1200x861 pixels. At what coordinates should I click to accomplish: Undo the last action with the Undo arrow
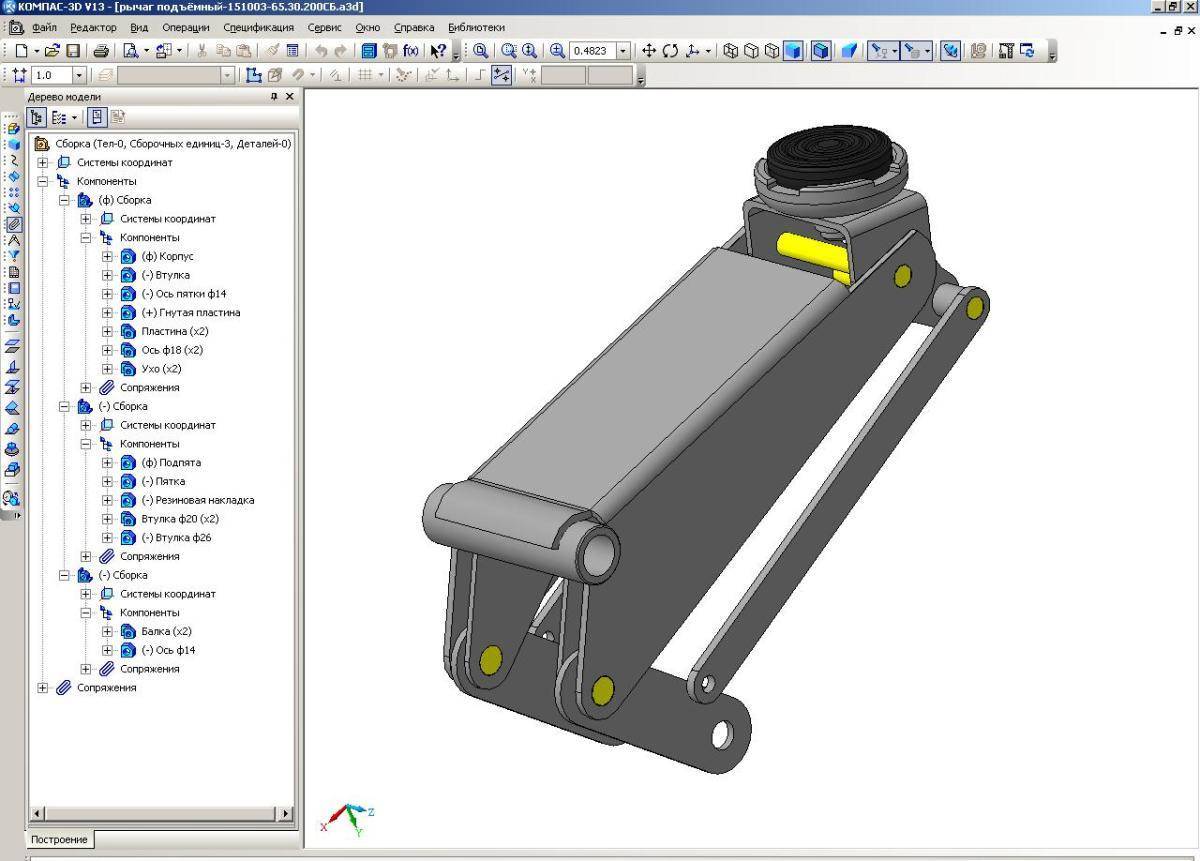pos(321,50)
